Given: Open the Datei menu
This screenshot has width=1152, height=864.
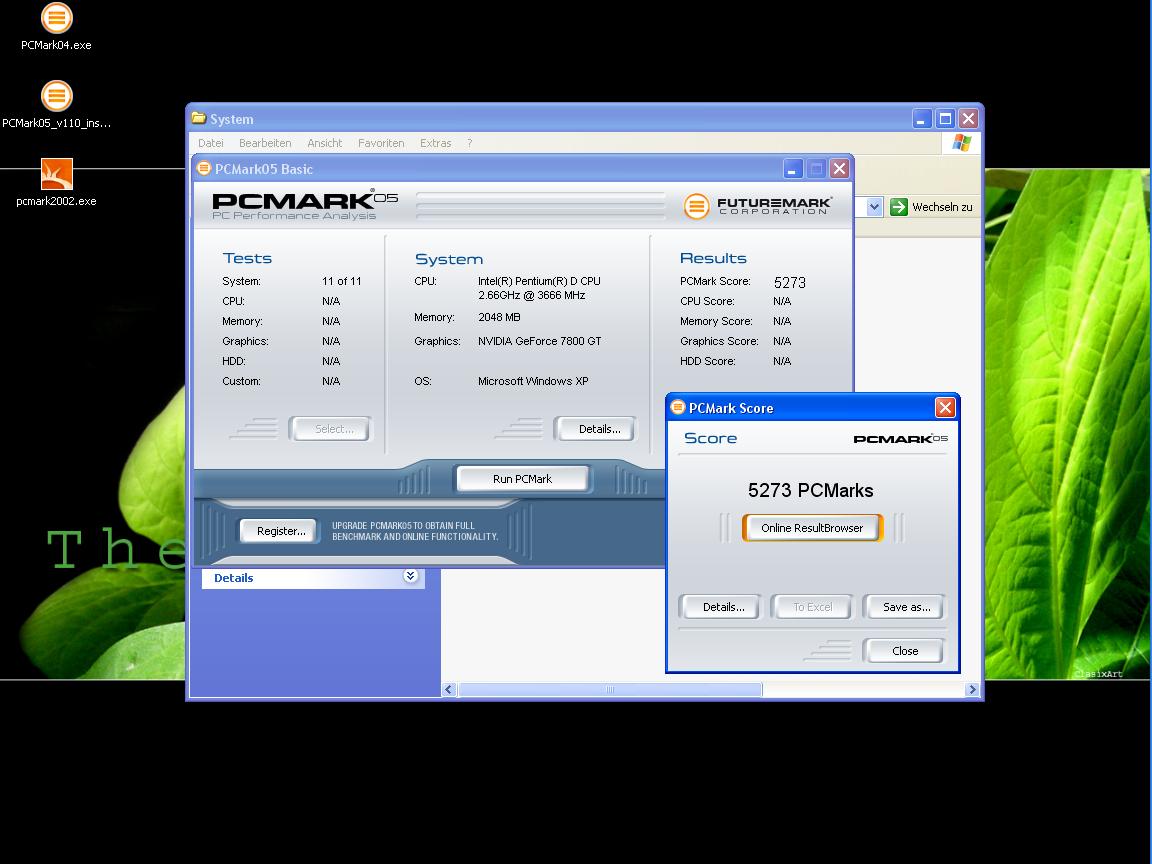Looking at the screenshot, I should click(211, 143).
